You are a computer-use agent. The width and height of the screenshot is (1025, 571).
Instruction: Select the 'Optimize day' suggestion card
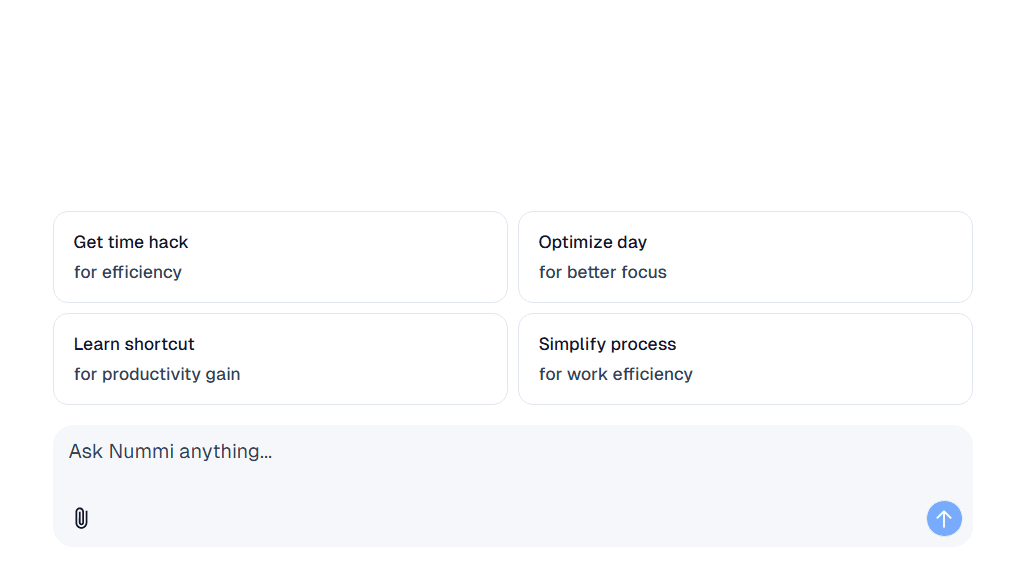coord(745,257)
